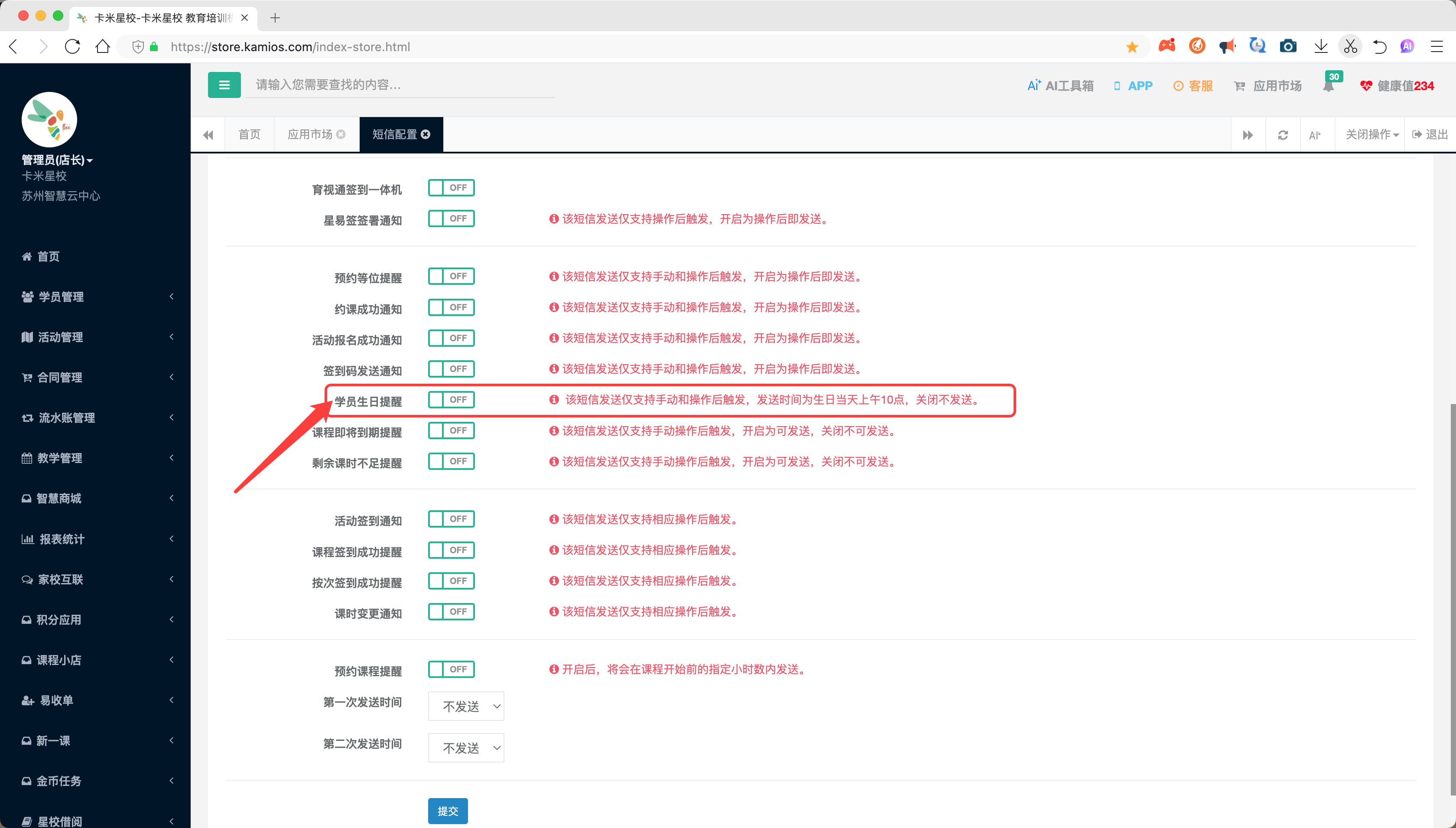Enable 约课成功通知 switch
The width and height of the screenshot is (1456, 828).
pyautogui.click(x=451, y=307)
